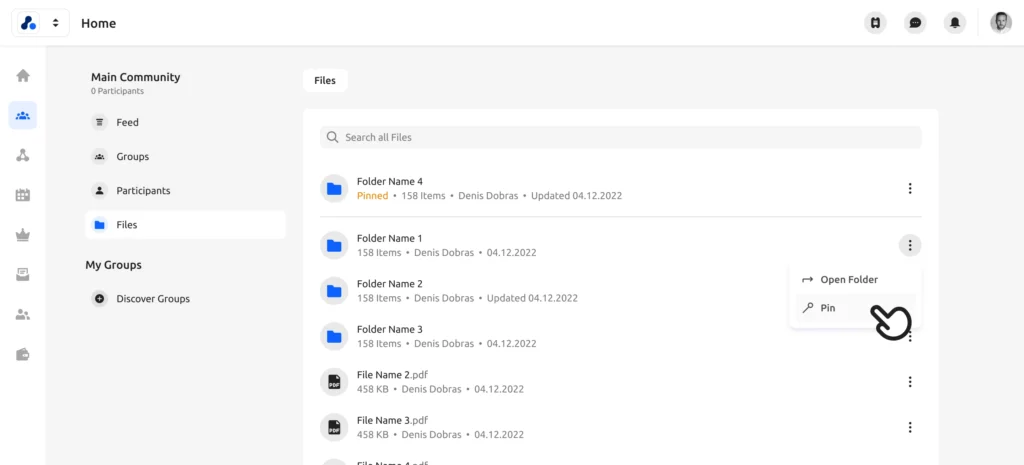Open options menu for File Name 3.pdf

point(910,427)
